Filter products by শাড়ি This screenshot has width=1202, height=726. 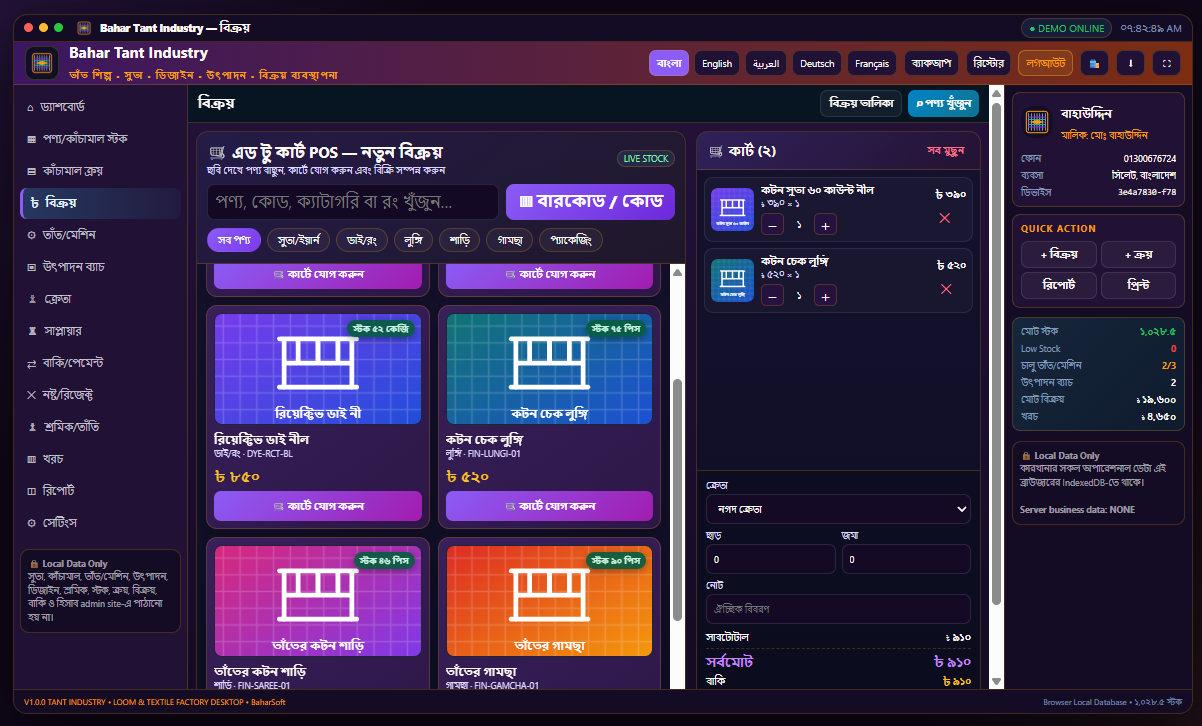click(x=460, y=240)
